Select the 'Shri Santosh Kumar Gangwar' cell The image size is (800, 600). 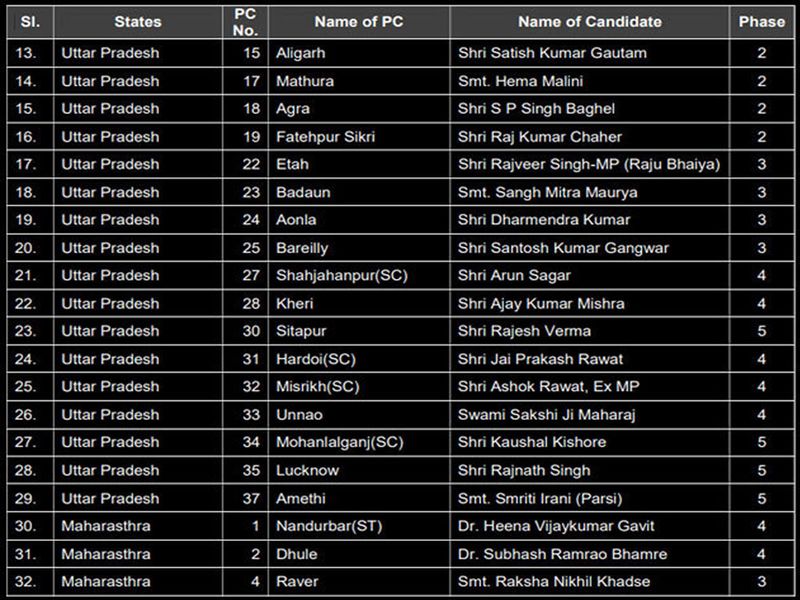click(x=563, y=248)
